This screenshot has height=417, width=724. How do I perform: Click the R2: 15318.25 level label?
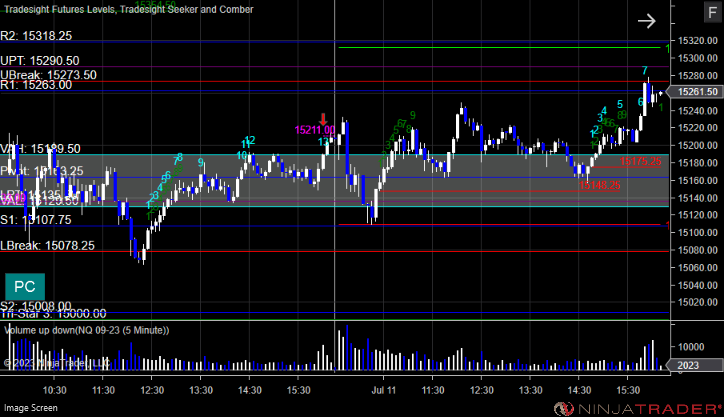(36, 36)
